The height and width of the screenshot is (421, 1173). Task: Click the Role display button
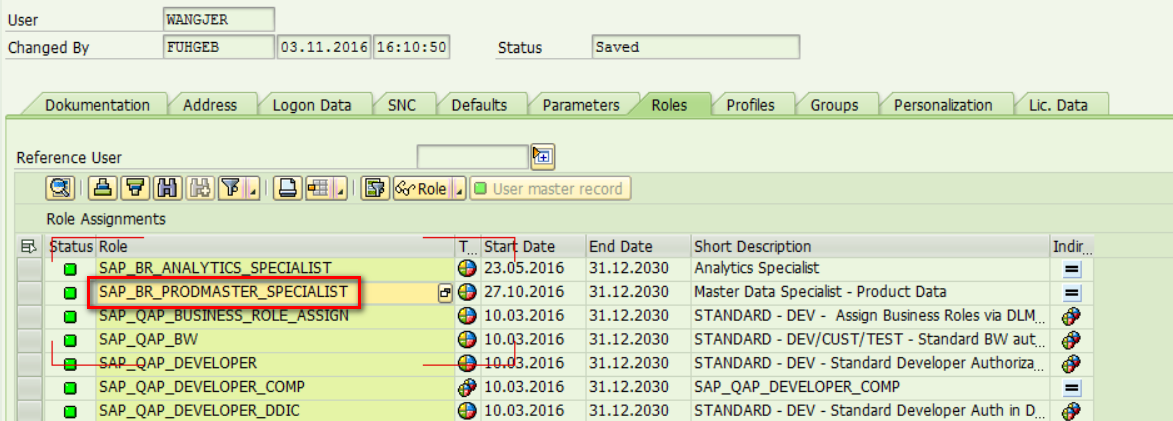422,188
